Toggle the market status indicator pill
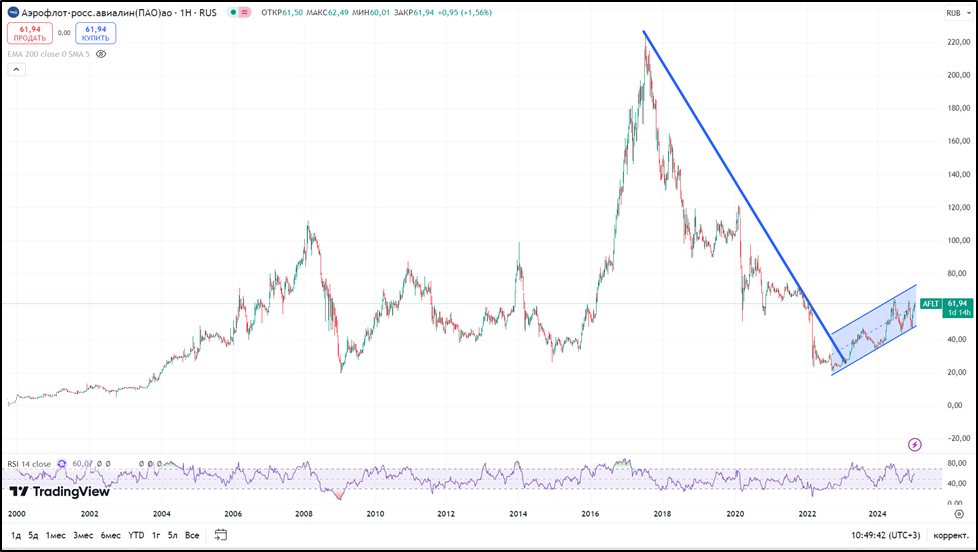The image size is (978, 552). 239,12
